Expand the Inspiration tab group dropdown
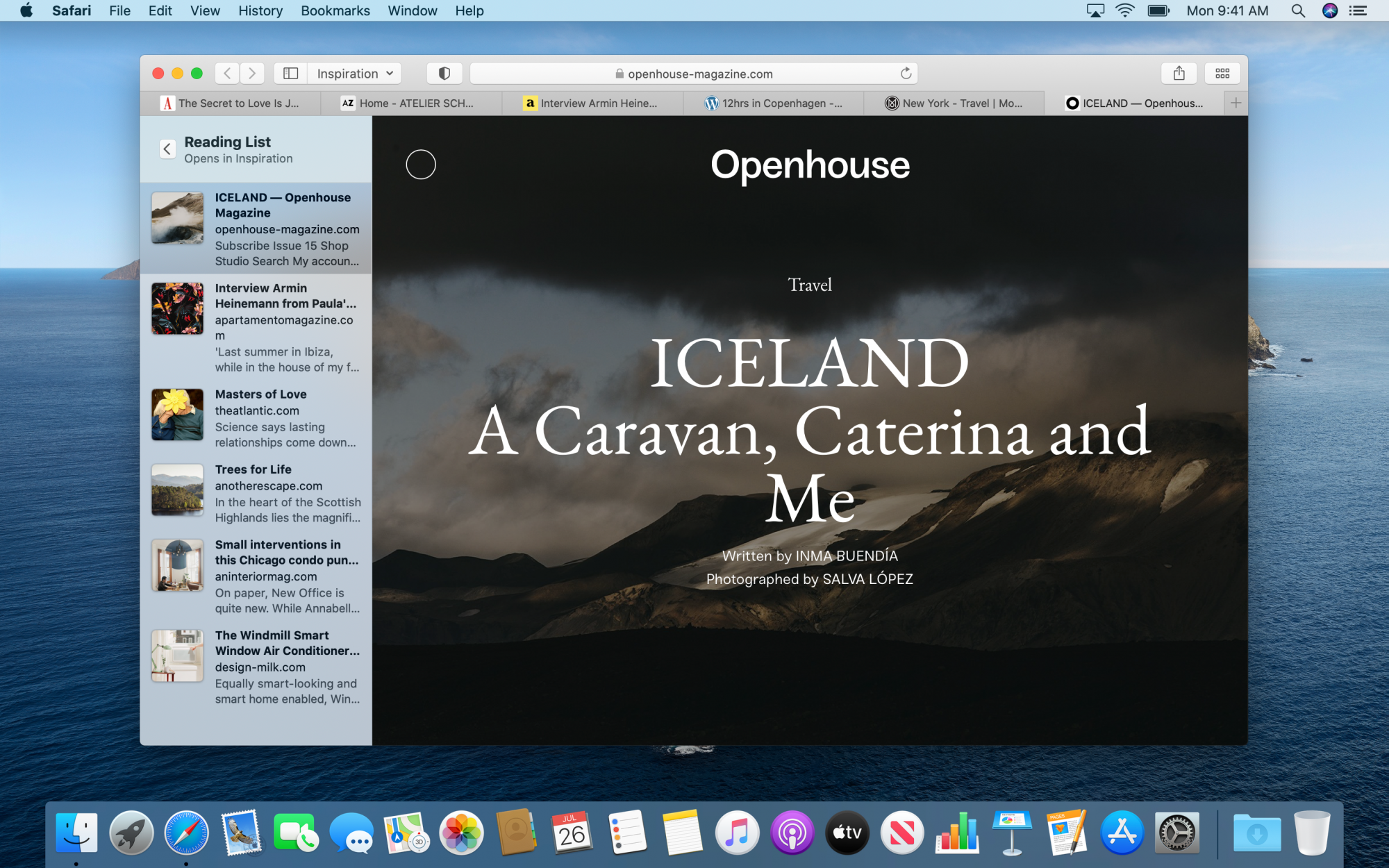Viewport: 1389px width, 868px height. click(355, 74)
